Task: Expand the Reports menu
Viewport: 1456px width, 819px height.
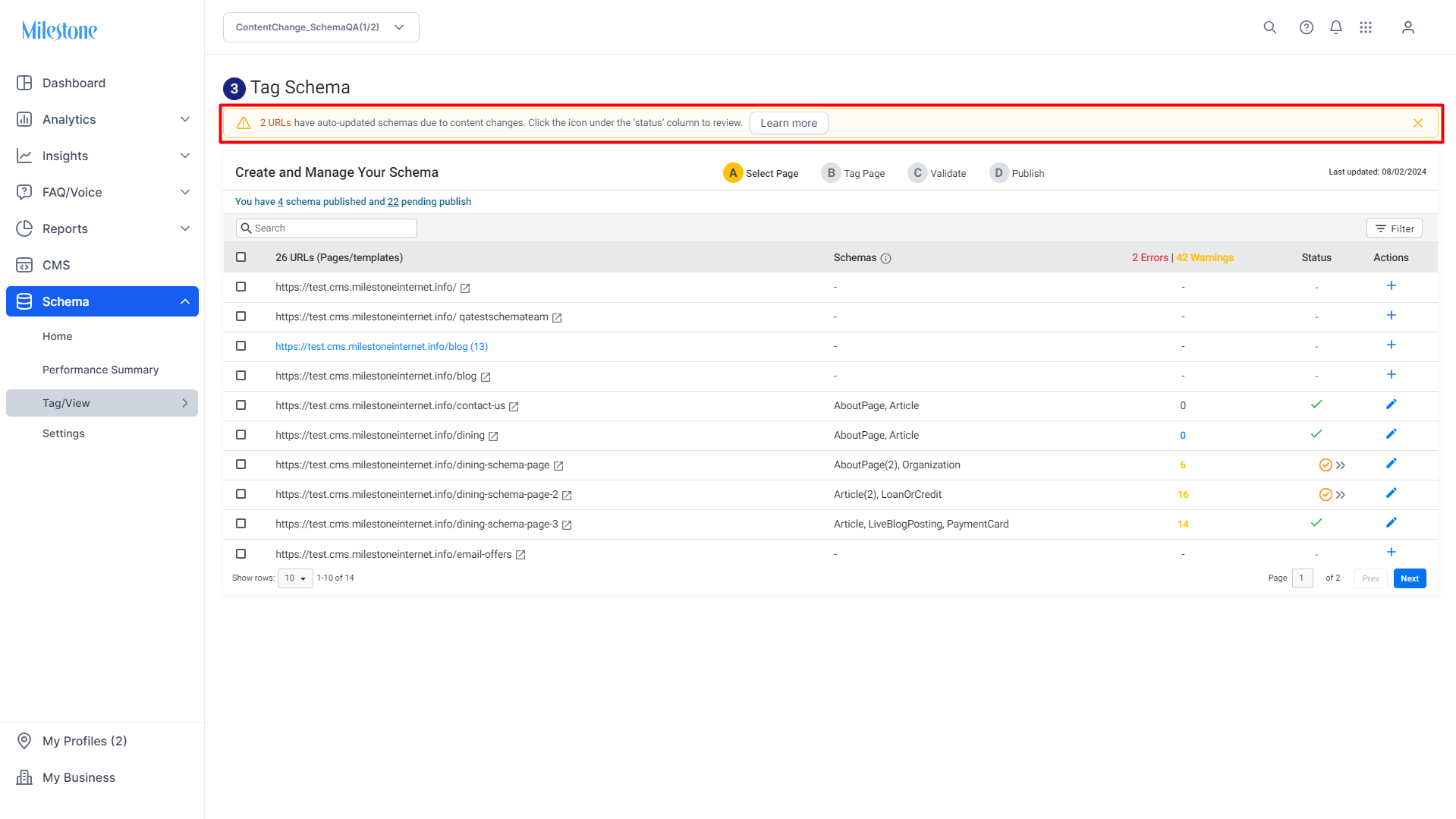Action: click(185, 228)
